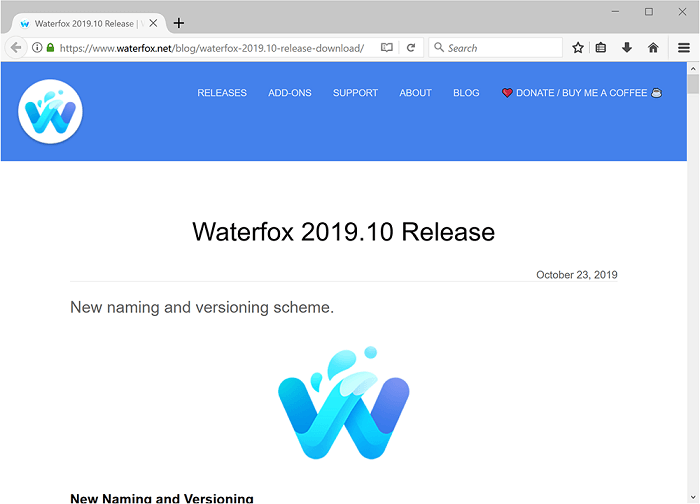Go to the ADD-ONS page
The height and width of the screenshot is (504, 700).
pos(290,93)
